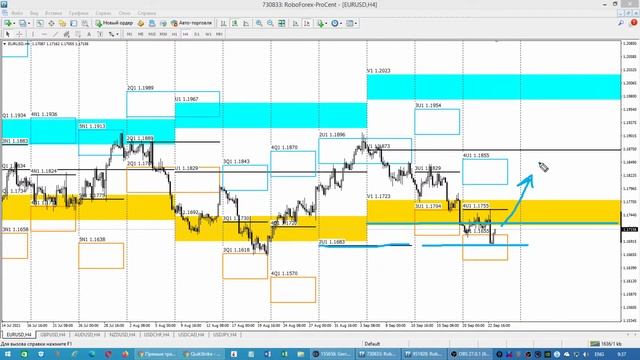The width and height of the screenshot is (640, 360).
Task: Switch chart to candlesticks icon
Action: (235, 23)
